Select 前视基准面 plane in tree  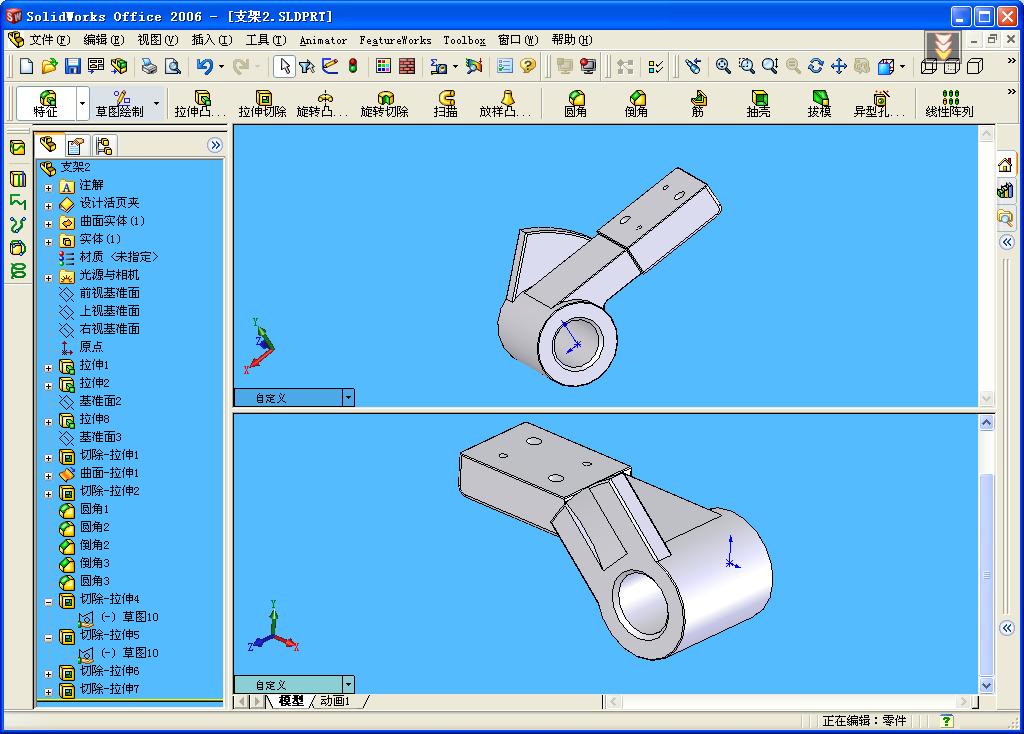coord(109,293)
